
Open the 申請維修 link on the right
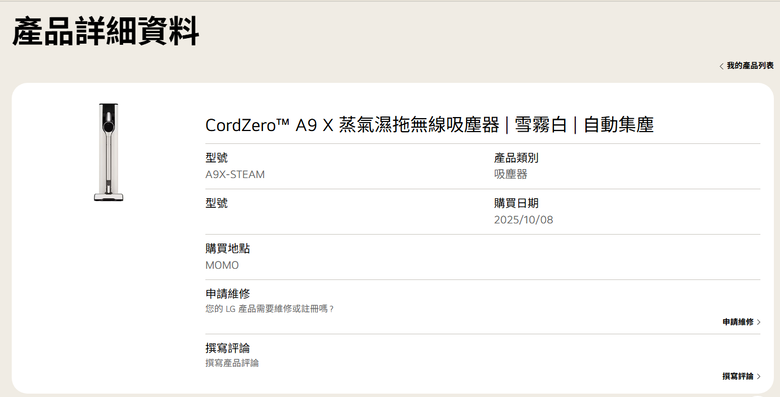pos(742,322)
